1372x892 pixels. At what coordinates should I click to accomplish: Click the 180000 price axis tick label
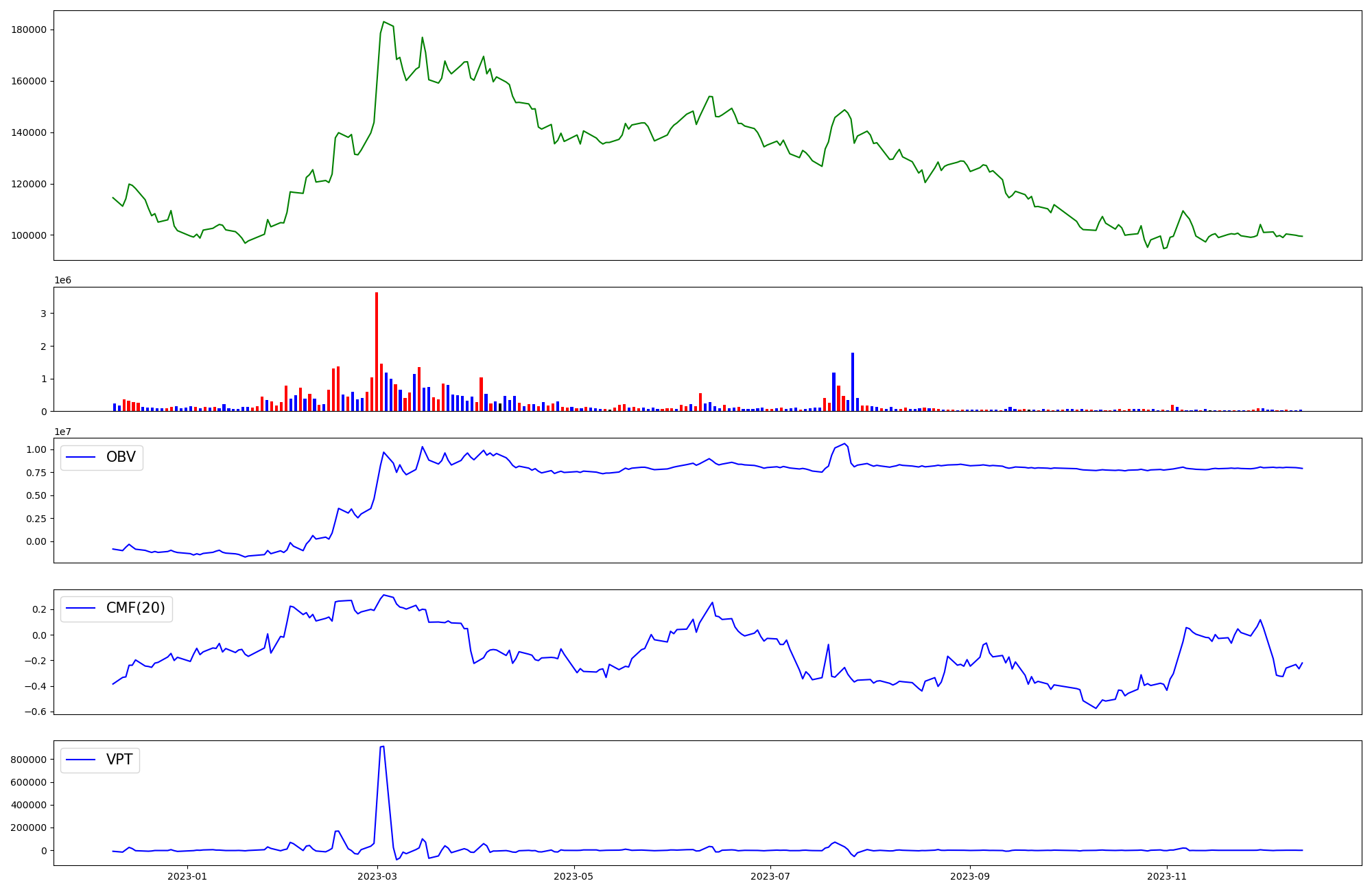click(29, 30)
